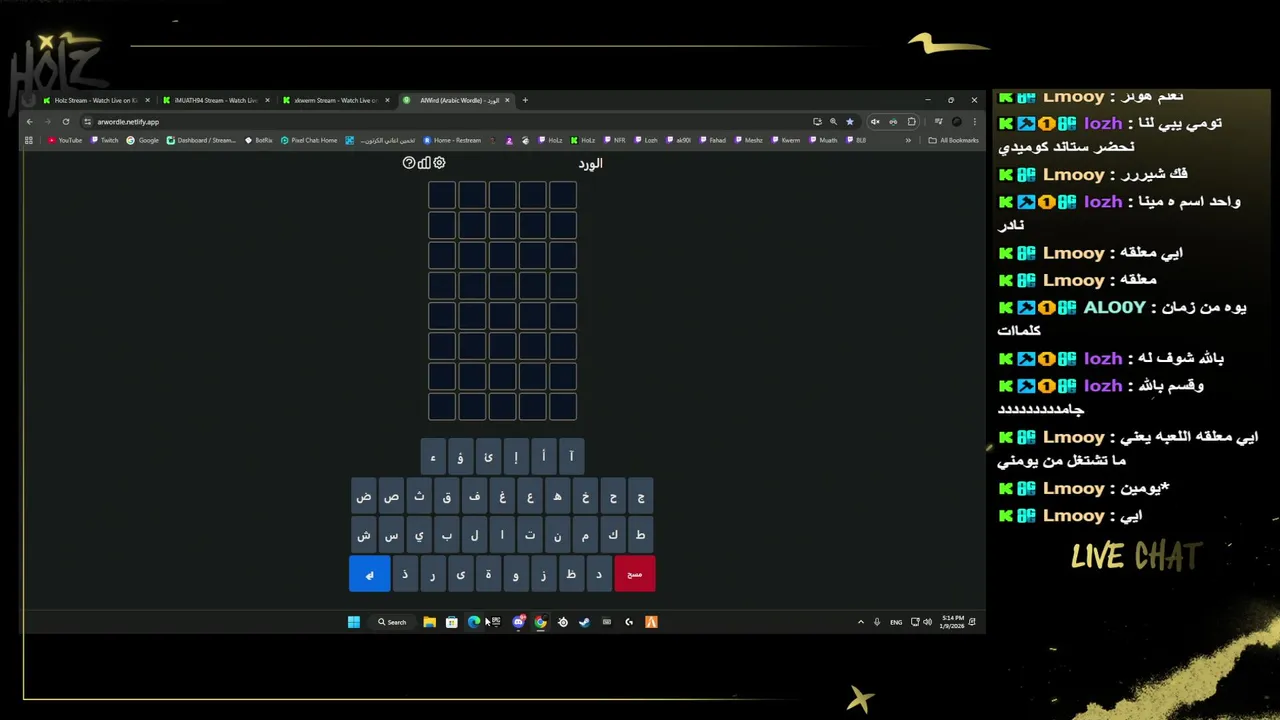
Task: Open the Windows Start menu
Action: click(354, 622)
